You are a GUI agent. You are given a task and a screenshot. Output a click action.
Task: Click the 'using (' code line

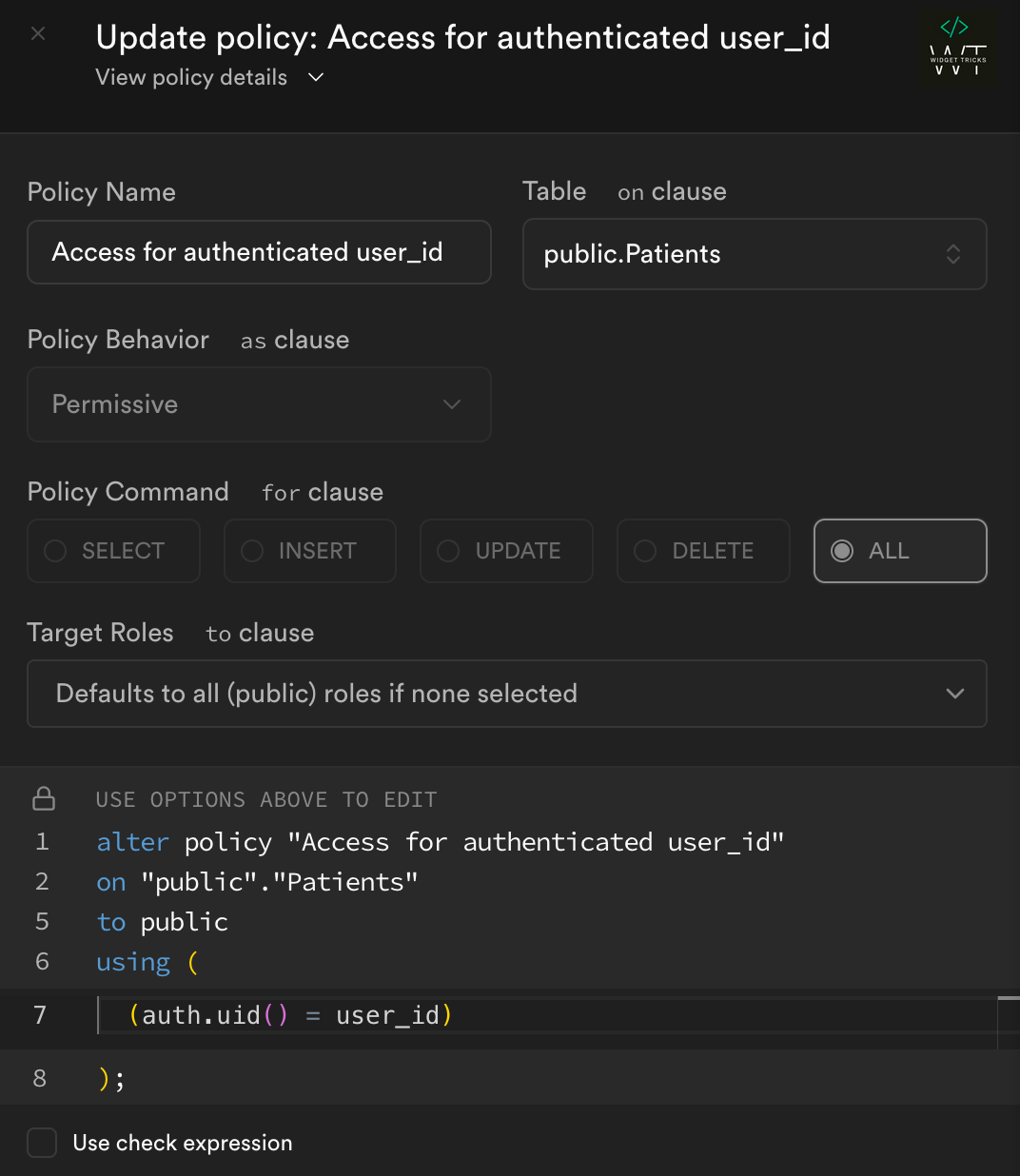click(x=147, y=962)
